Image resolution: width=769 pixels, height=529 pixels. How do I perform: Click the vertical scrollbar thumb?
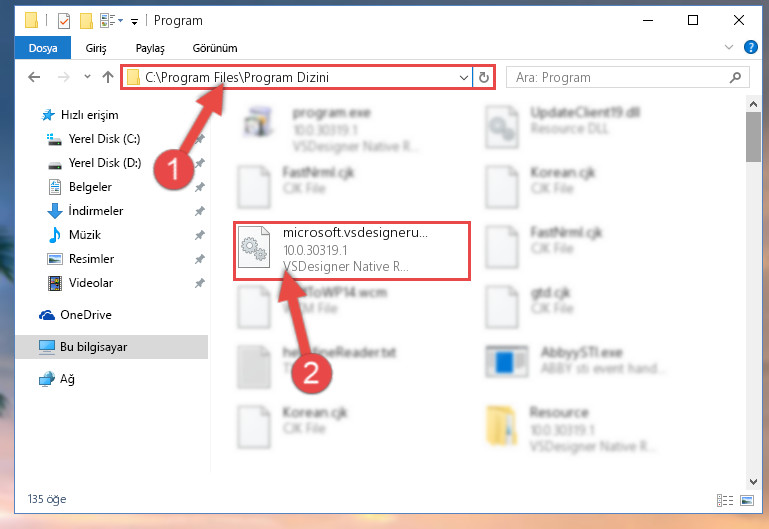tap(753, 137)
